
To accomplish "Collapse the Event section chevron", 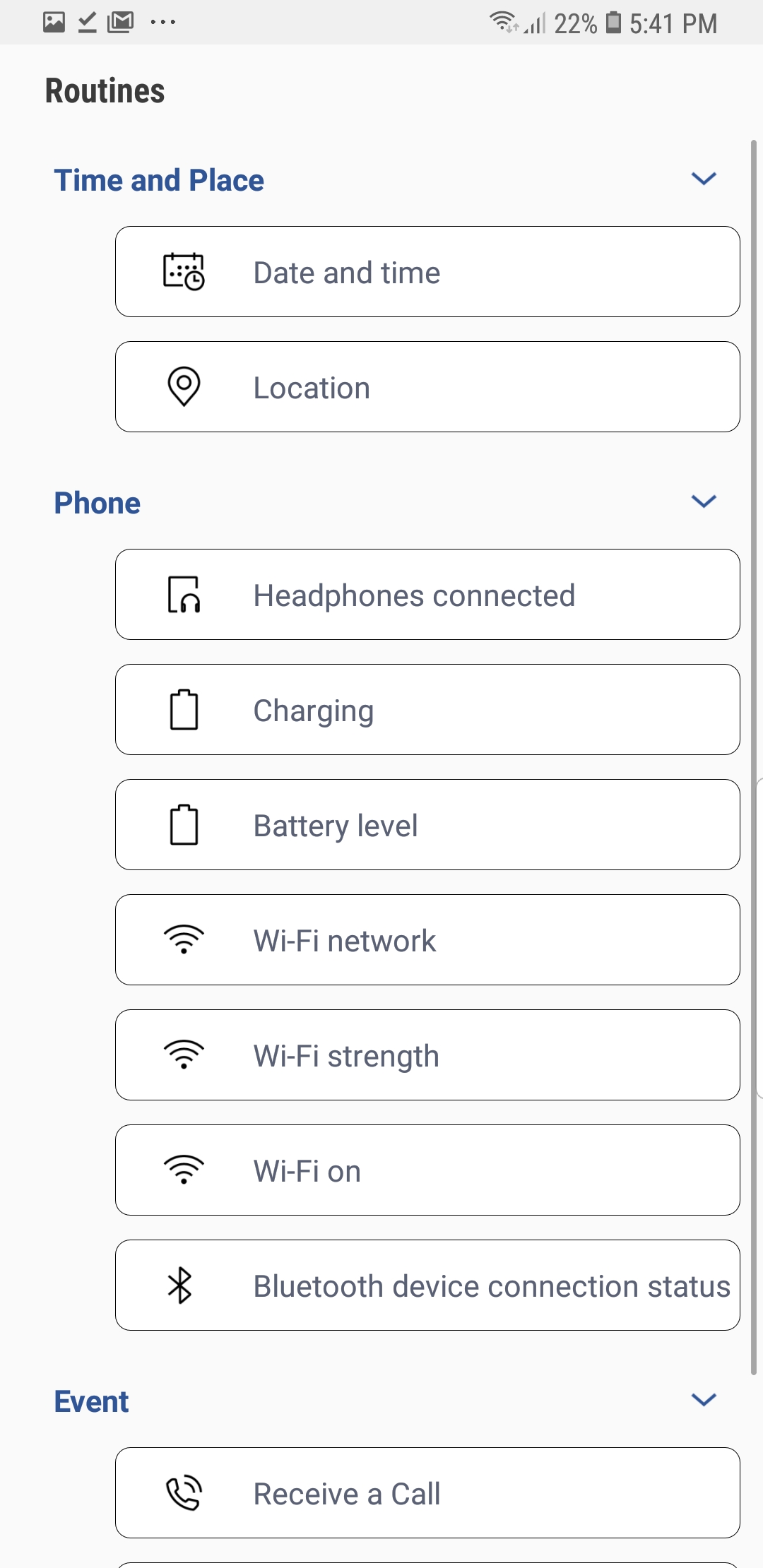I will point(704,1400).
